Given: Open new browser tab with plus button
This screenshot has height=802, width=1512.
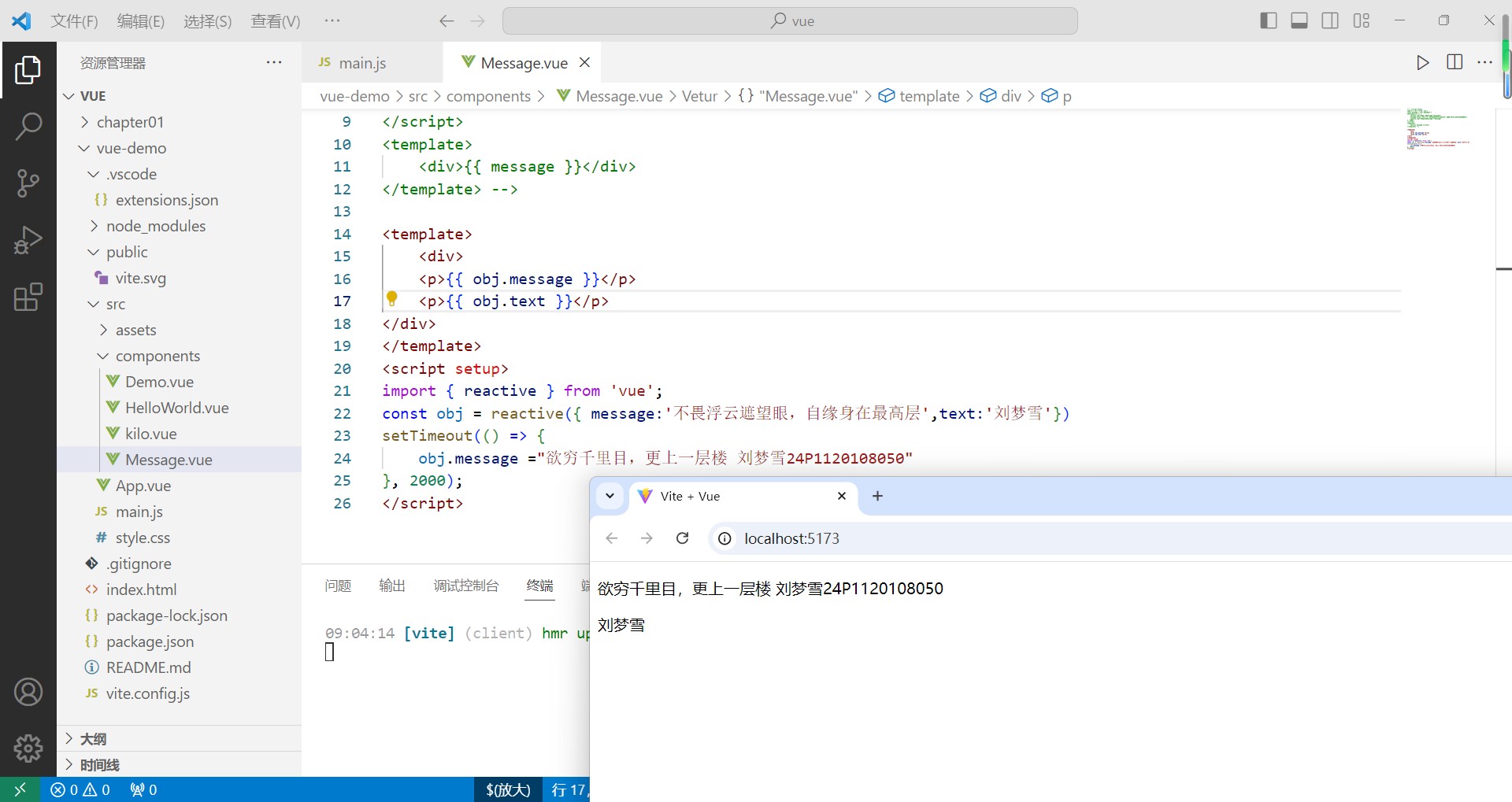Looking at the screenshot, I should (x=877, y=496).
